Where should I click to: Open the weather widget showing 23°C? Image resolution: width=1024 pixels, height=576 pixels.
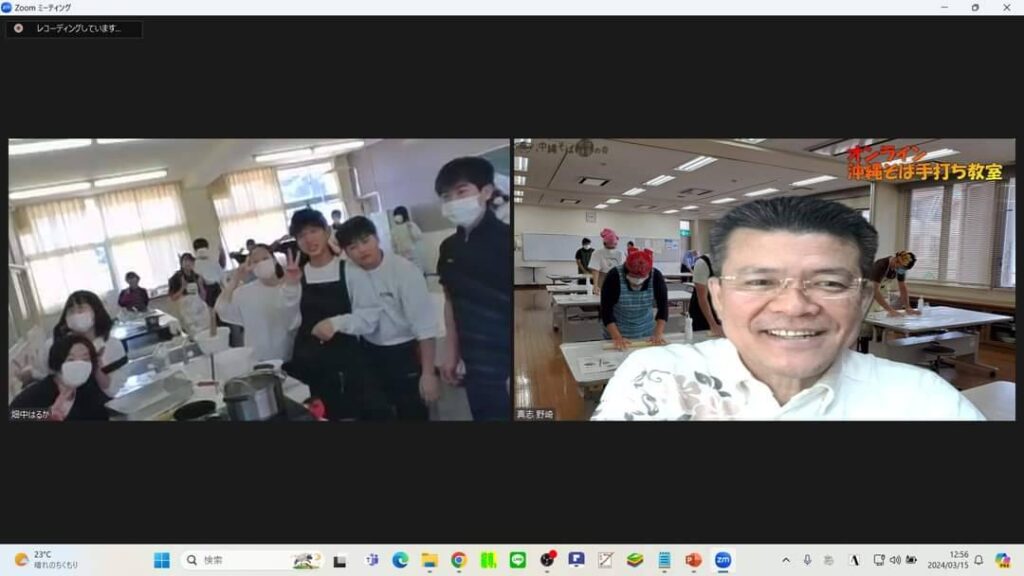click(x=46, y=560)
